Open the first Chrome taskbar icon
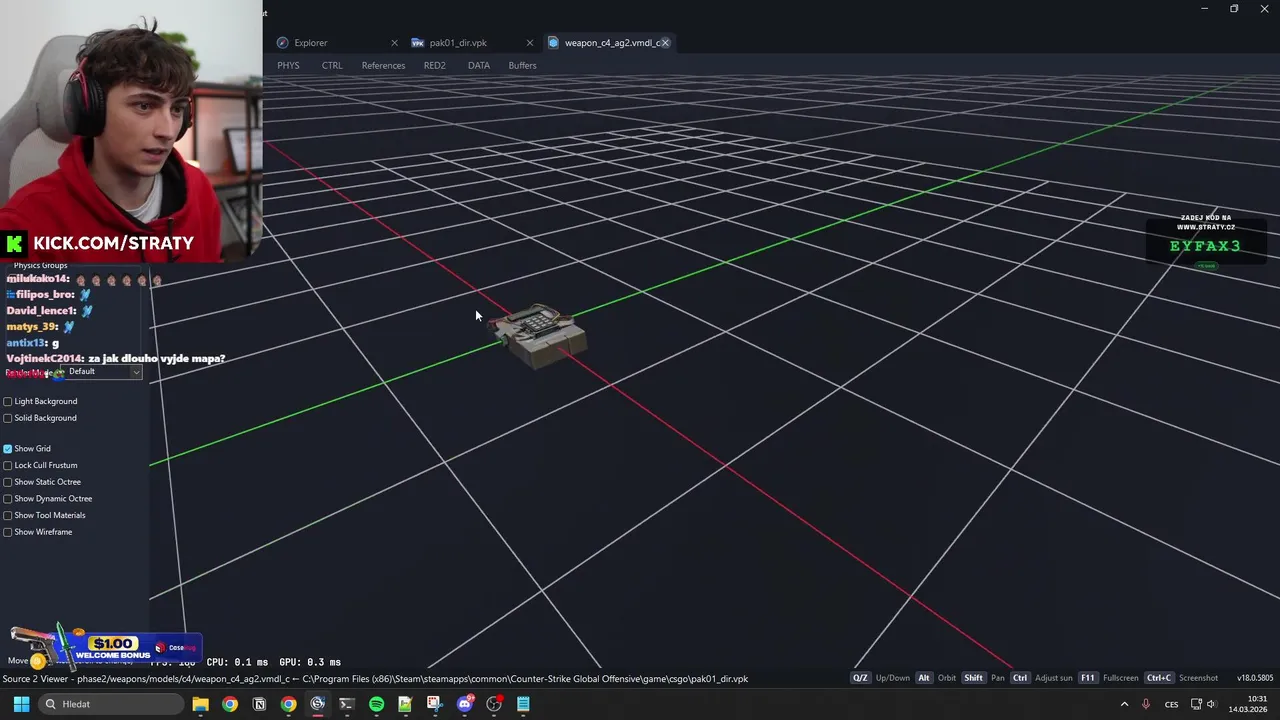The width and height of the screenshot is (1280, 720). point(230,704)
